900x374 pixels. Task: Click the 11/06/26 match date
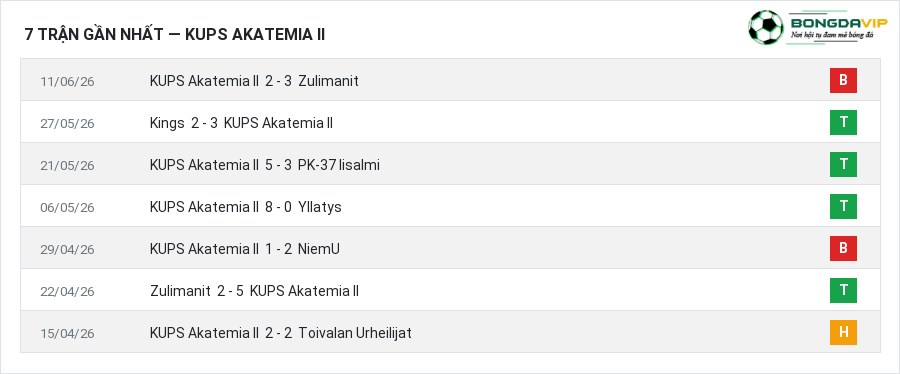(67, 81)
